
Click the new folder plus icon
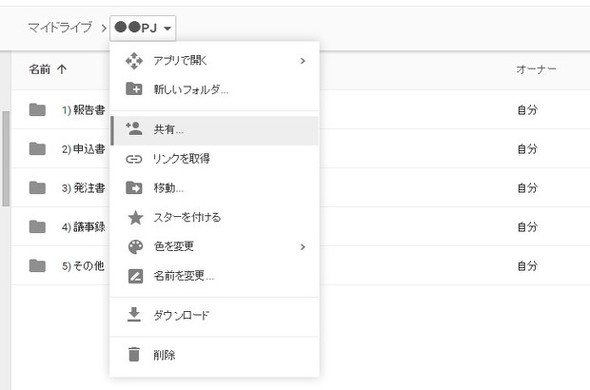point(134,89)
